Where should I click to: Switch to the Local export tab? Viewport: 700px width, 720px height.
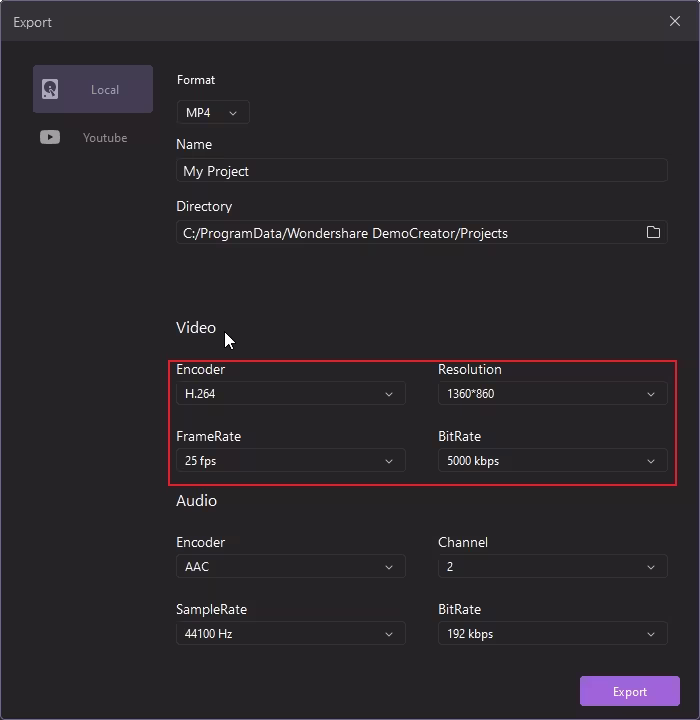[93, 89]
